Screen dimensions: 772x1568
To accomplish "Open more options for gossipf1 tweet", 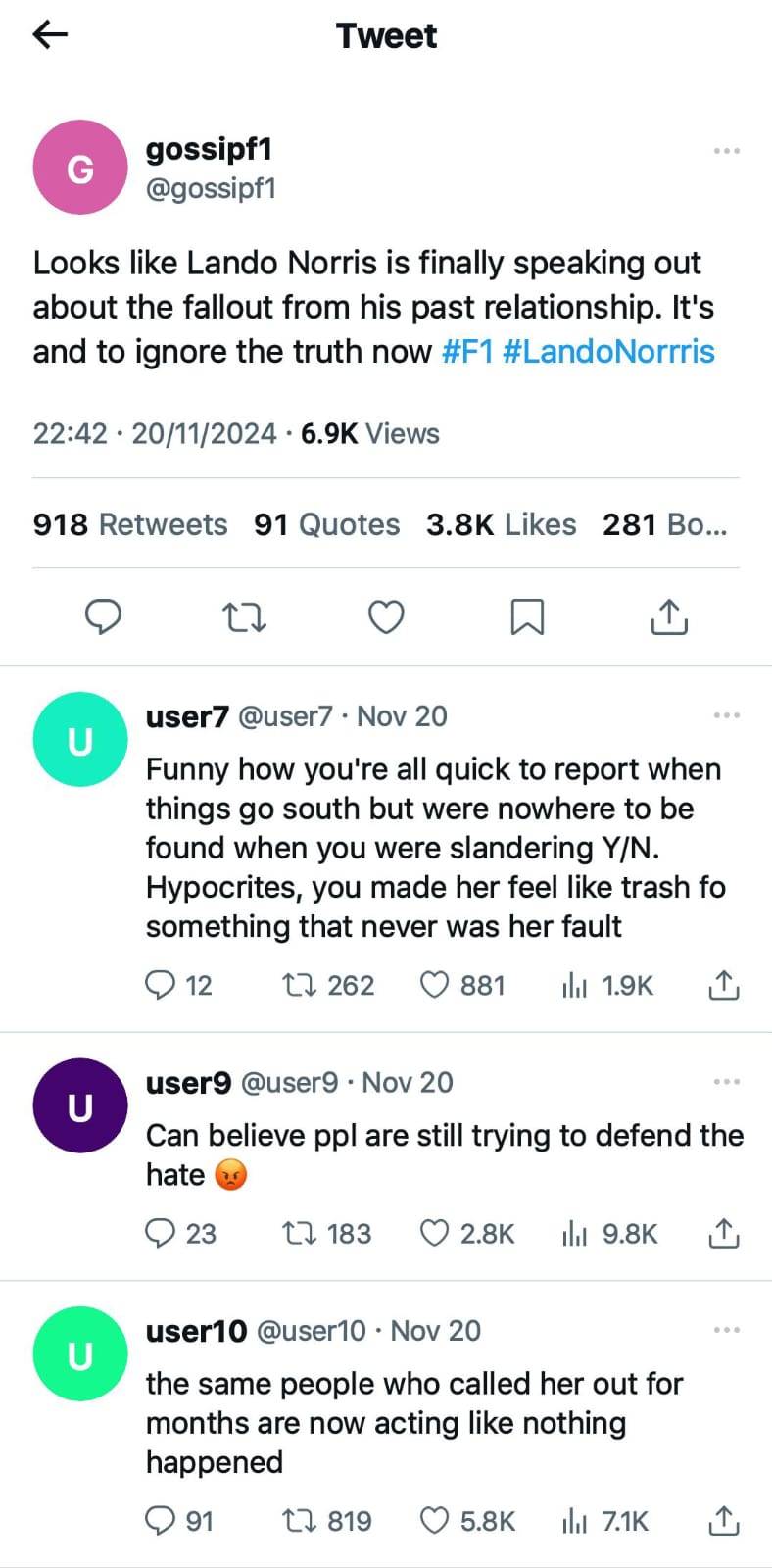I will [x=726, y=151].
